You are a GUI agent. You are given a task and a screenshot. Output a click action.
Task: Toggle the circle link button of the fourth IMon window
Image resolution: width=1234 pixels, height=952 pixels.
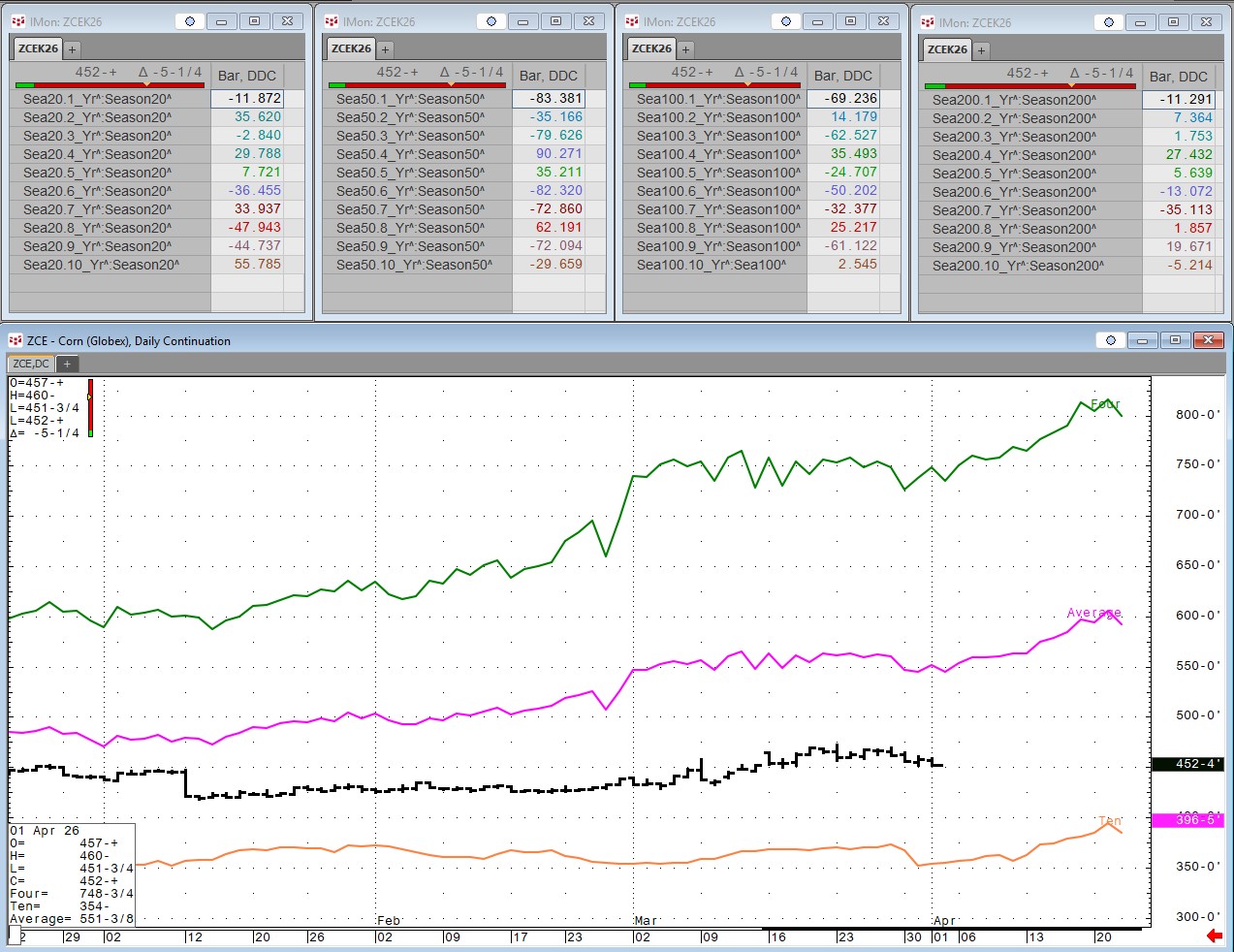(1109, 22)
